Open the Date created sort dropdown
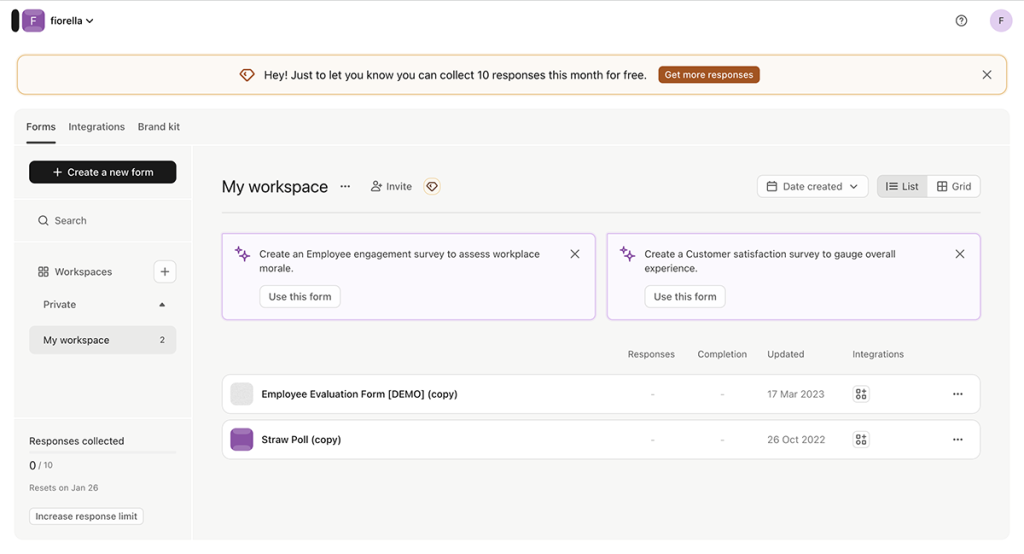The height and width of the screenshot is (554, 1024). coord(812,187)
